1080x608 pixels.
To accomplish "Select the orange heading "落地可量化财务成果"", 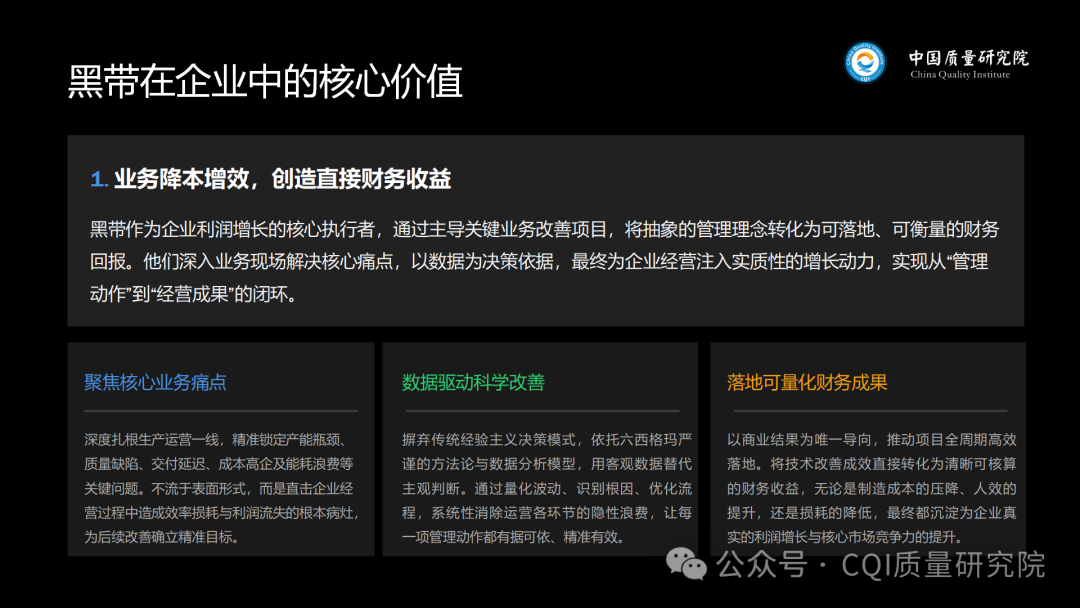I will (807, 382).
